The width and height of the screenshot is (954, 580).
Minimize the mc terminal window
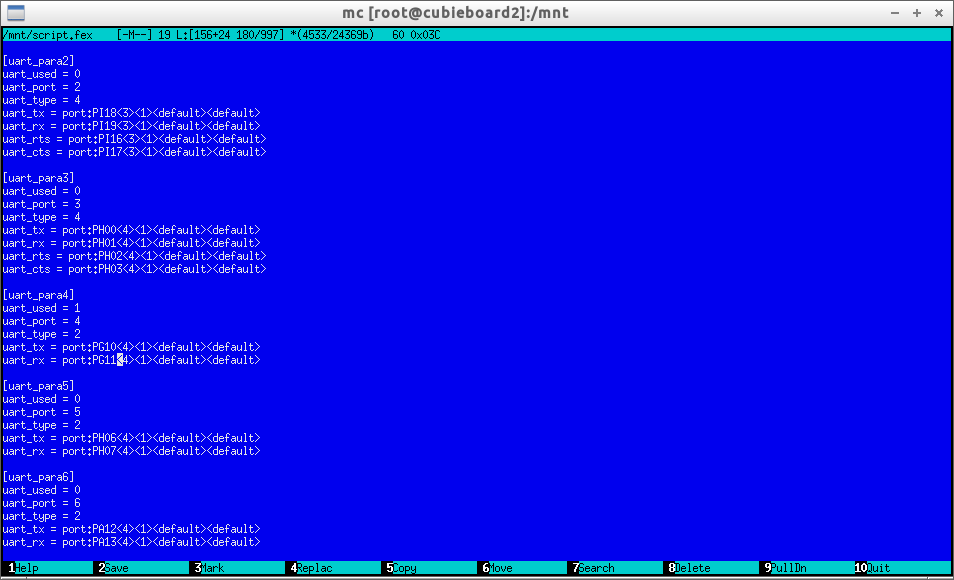coord(896,13)
